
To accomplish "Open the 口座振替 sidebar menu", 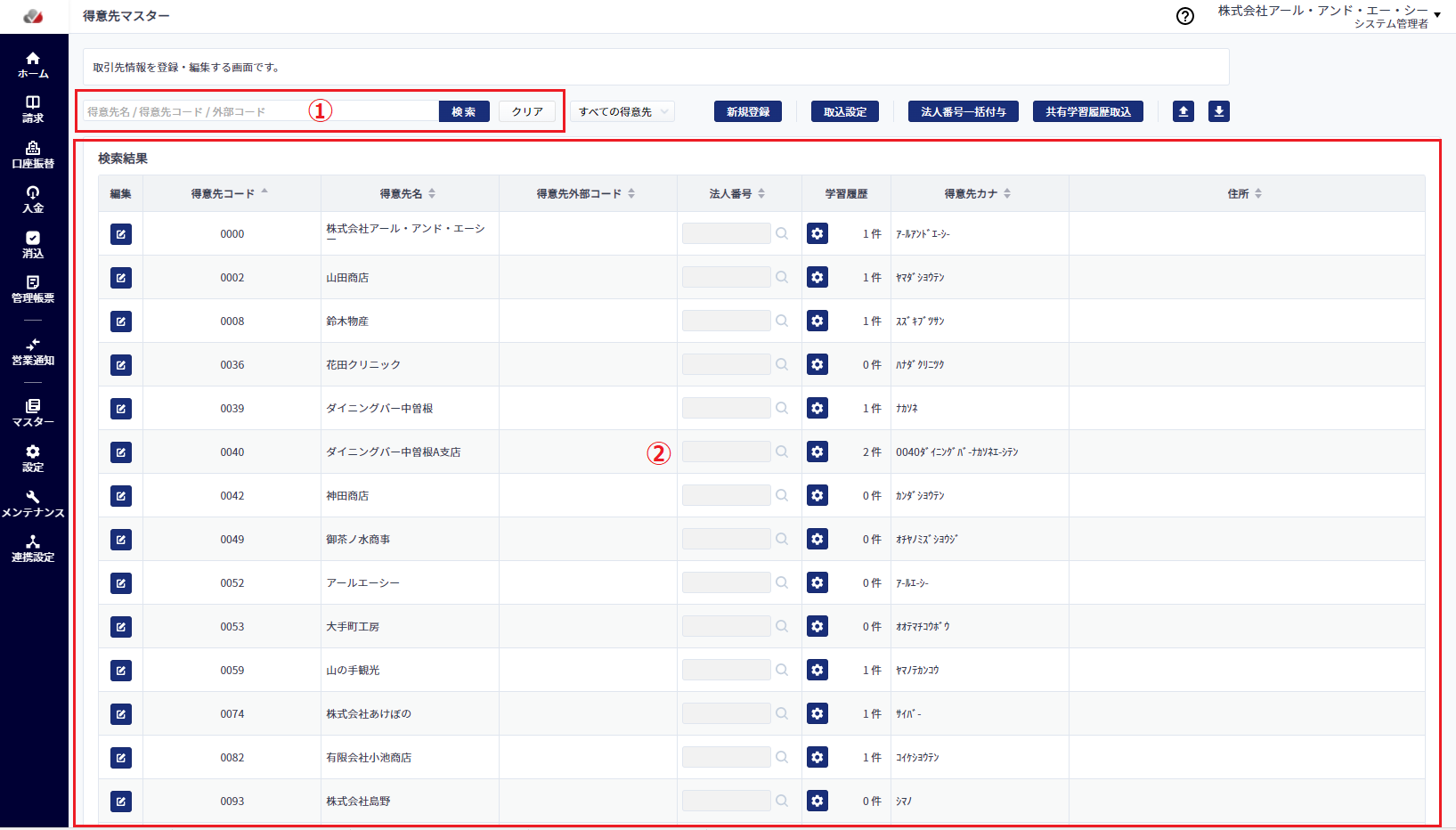I will (x=33, y=155).
